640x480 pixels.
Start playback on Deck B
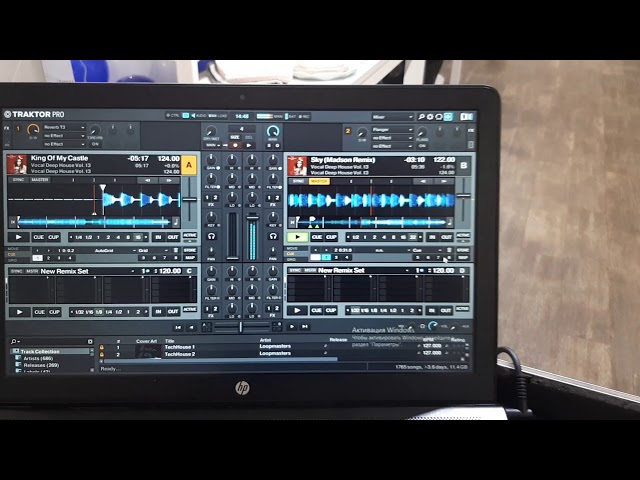click(297, 237)
